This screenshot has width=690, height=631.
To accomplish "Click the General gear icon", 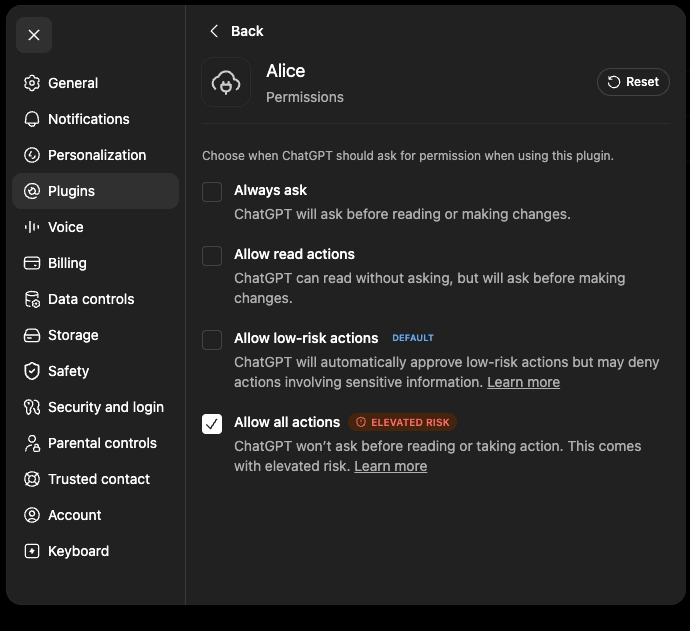I will point(32,83).
